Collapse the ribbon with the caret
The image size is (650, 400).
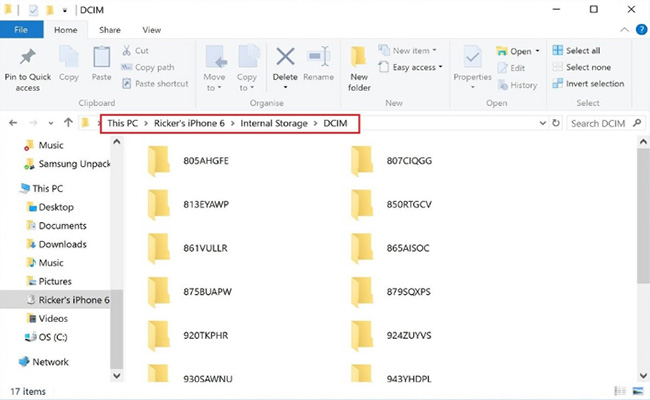pyautogui.click(x=624, y=30)
